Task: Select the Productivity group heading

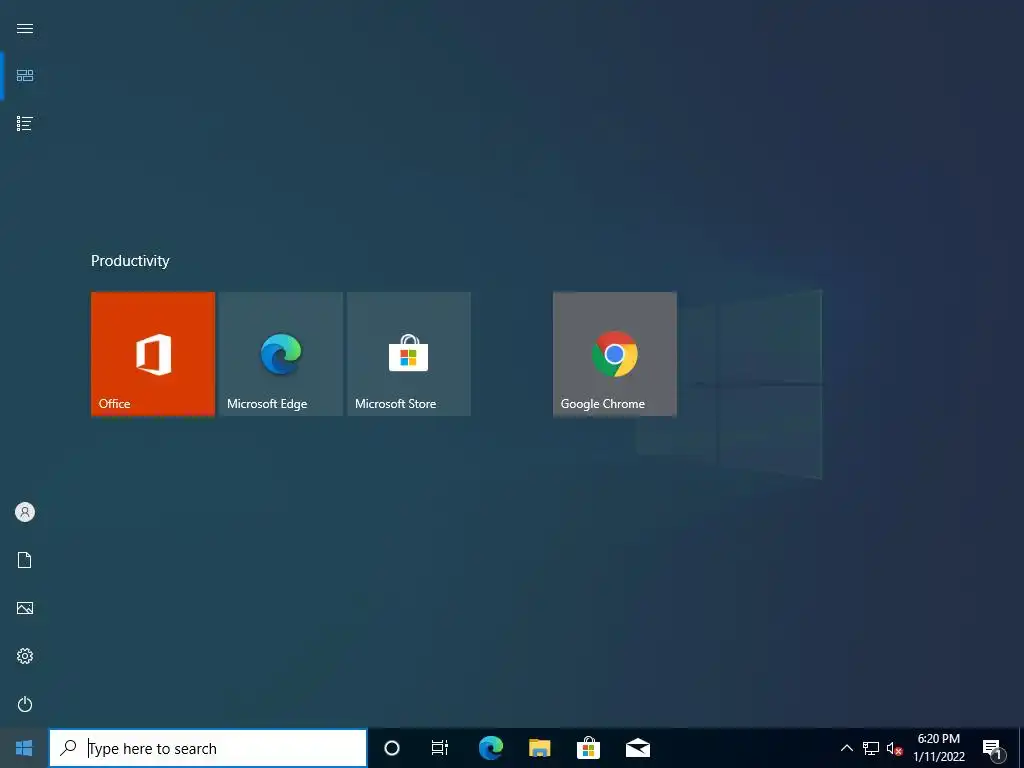Action: [x=130, y=261]
